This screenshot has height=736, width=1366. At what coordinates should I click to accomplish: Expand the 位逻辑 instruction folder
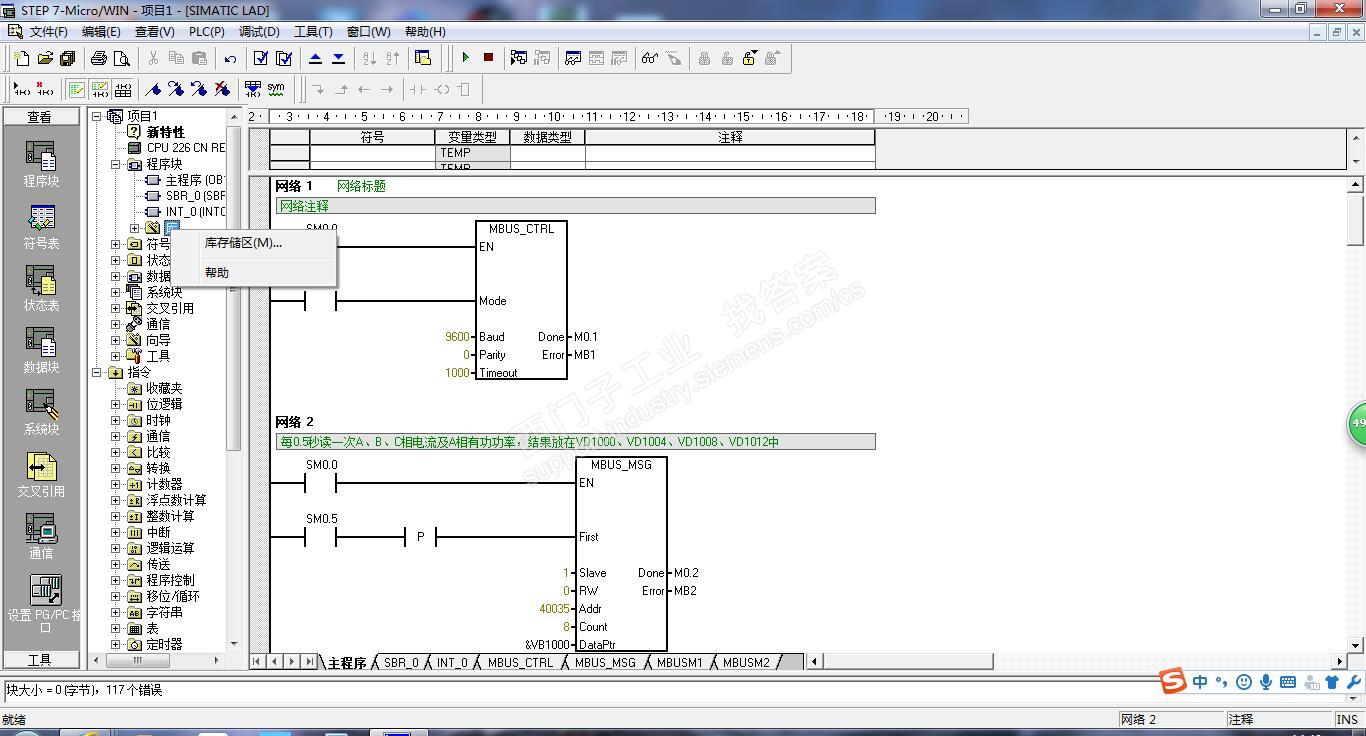pos(116,404)
